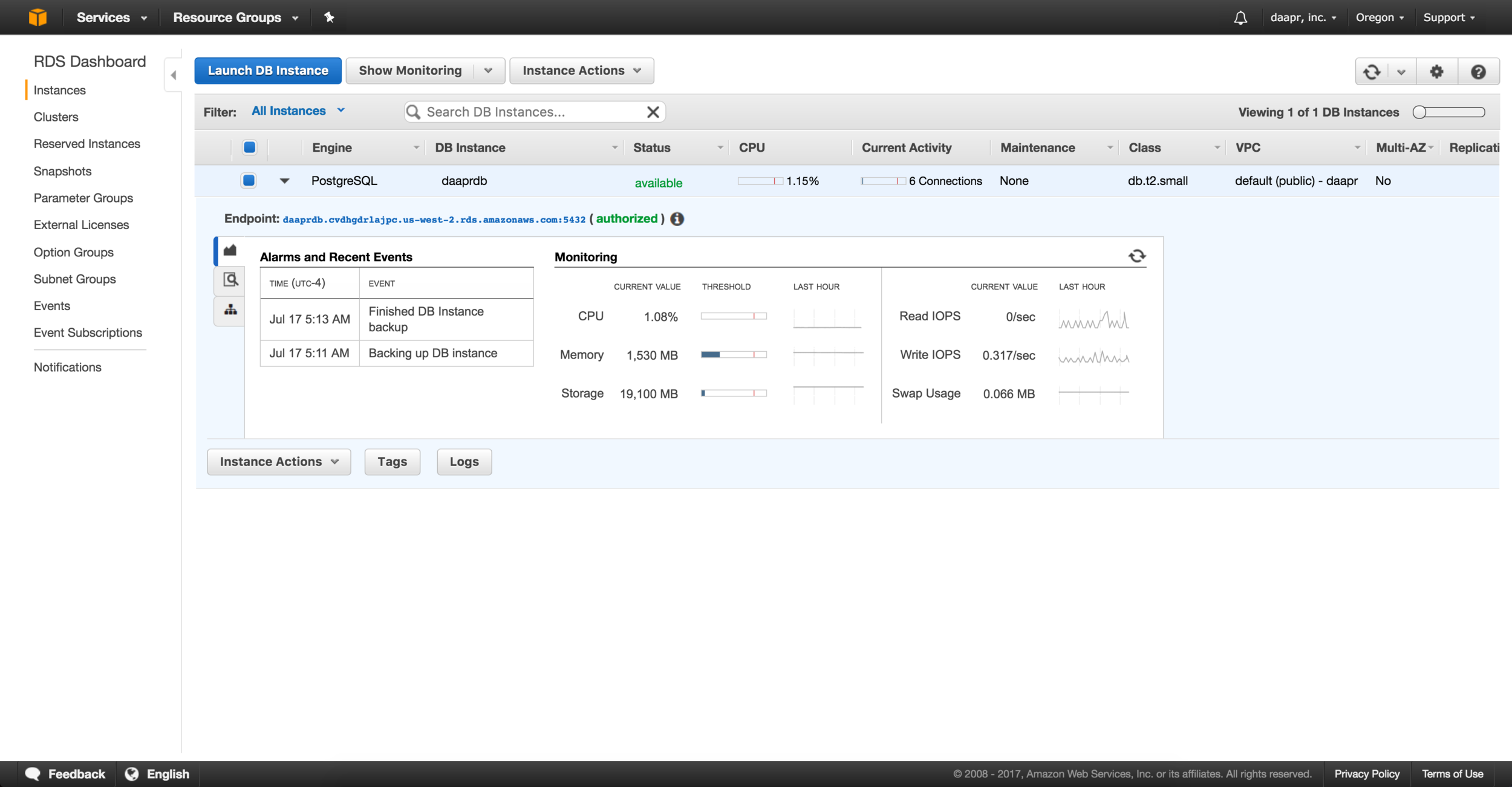
Task: Open the Show Monitoring dropdown arrow
Action: tap(489, 71)
